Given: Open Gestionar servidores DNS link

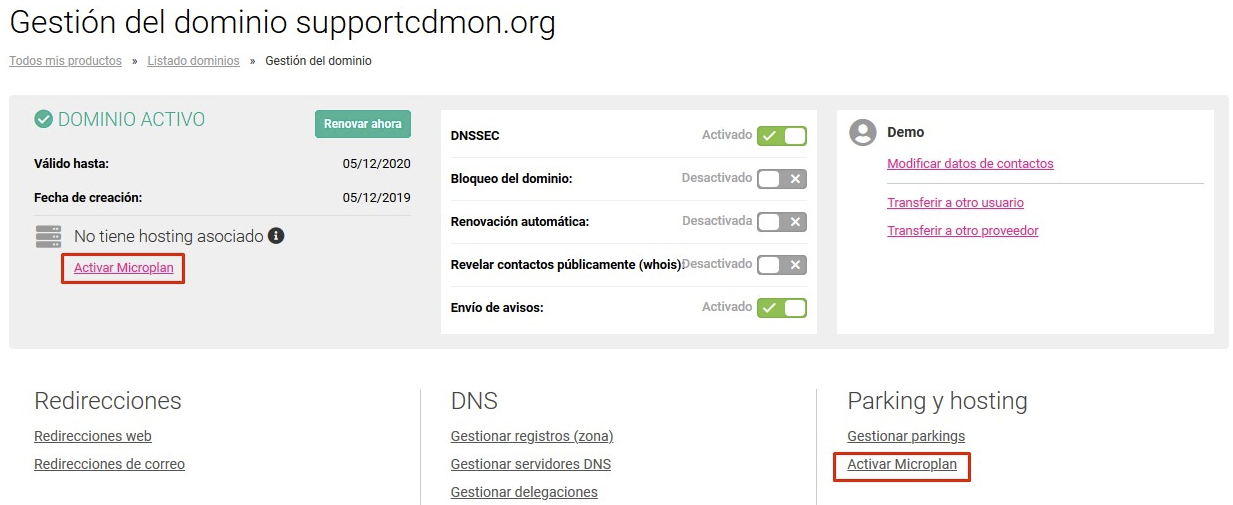Looking at the screenshot, I should pyautogui.click(x=531, y=464).
